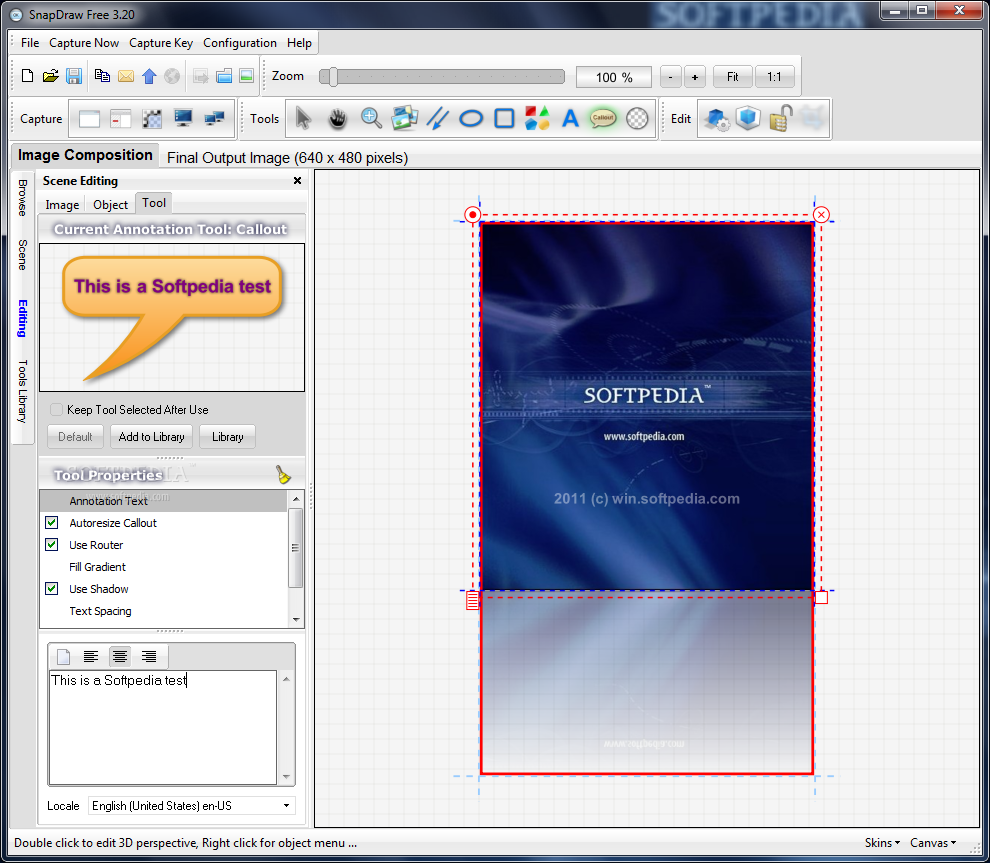Open the Scene side tab
Image resolution: width=990 pixels, height=863 pixels.
click(x=23, y=254)
